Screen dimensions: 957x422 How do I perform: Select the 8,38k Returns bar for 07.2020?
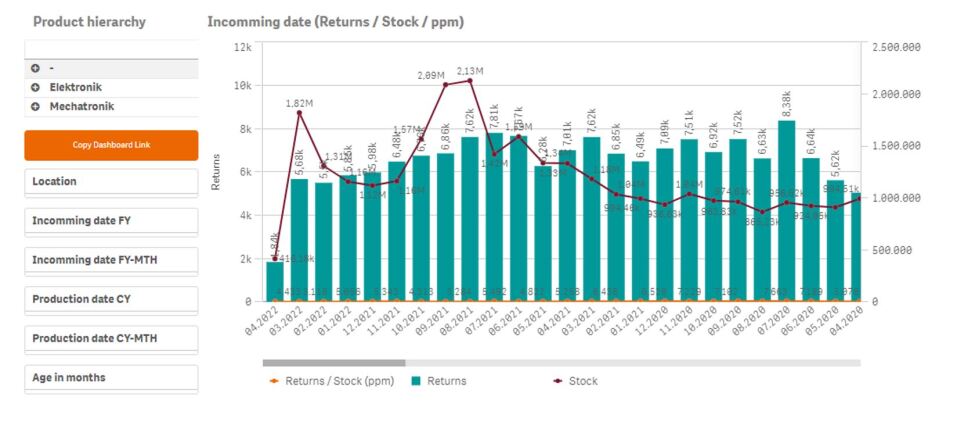click(787, 211)
